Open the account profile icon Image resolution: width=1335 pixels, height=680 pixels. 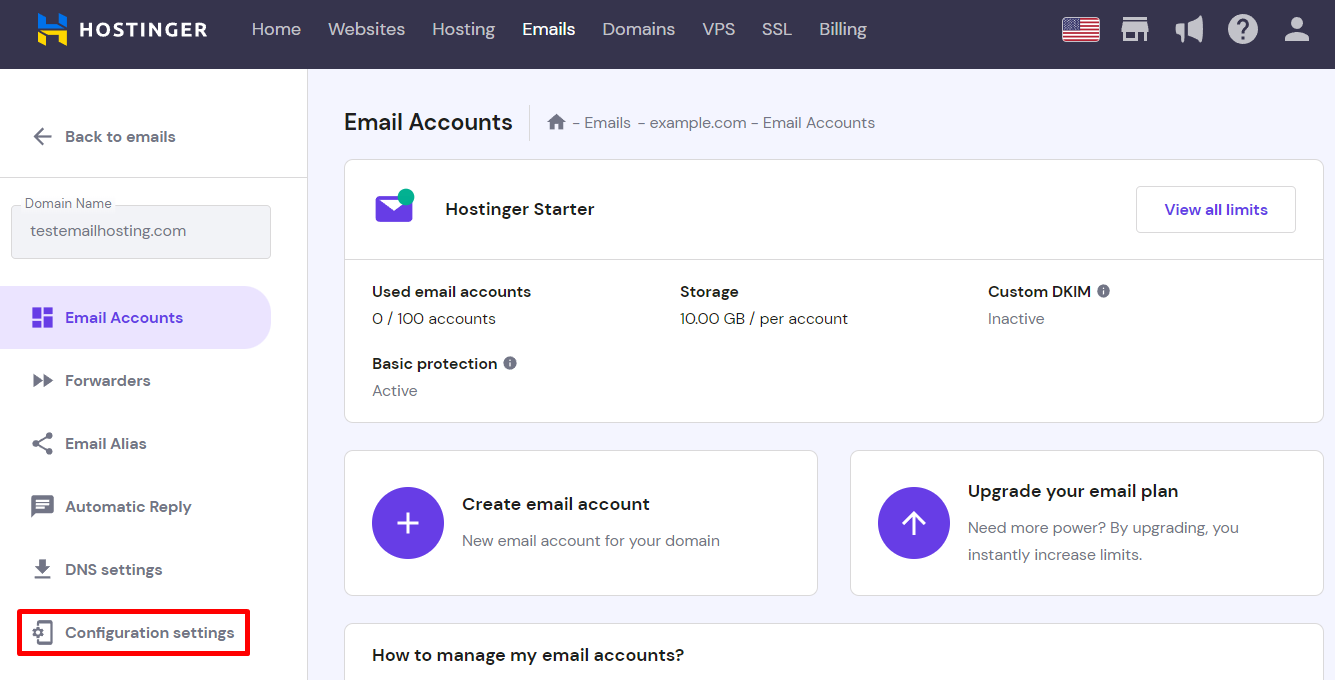(x=1296, y=30)
